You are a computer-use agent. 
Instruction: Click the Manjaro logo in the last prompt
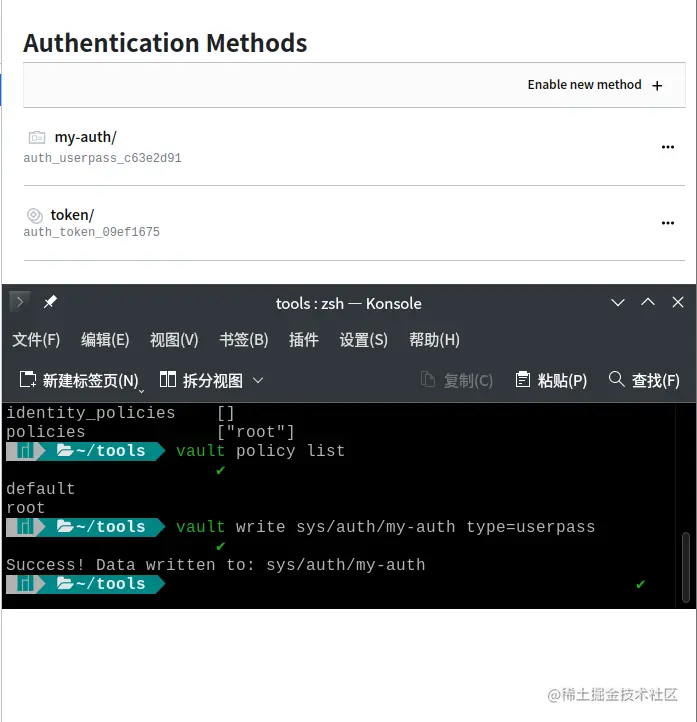[25, 584]
